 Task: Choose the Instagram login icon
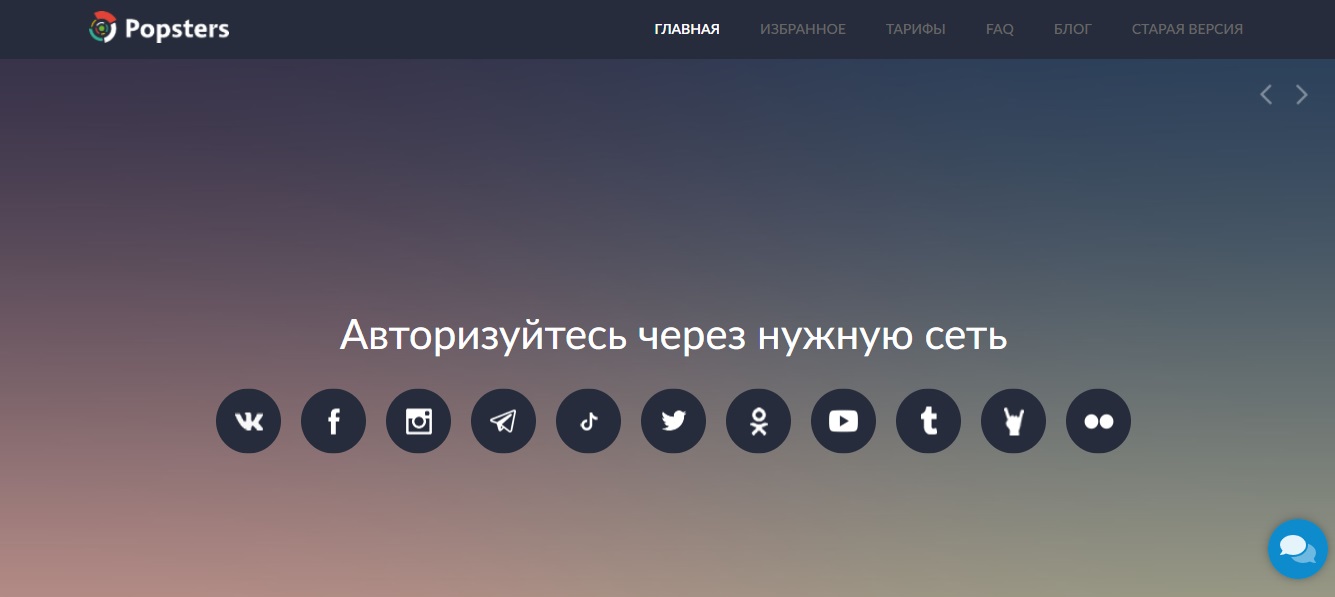coord(418,421)
